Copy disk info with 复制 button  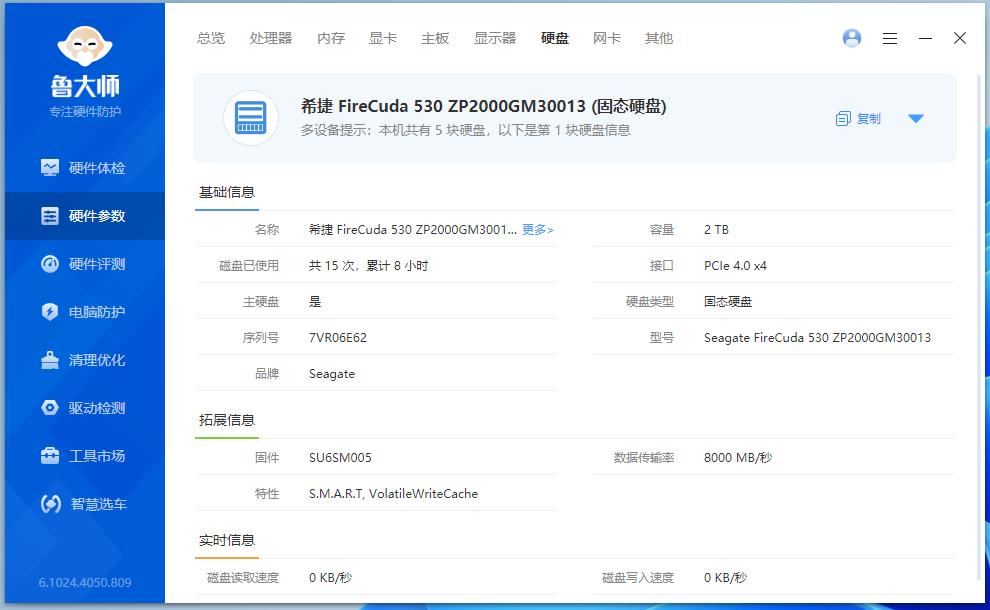coord(858,119)
